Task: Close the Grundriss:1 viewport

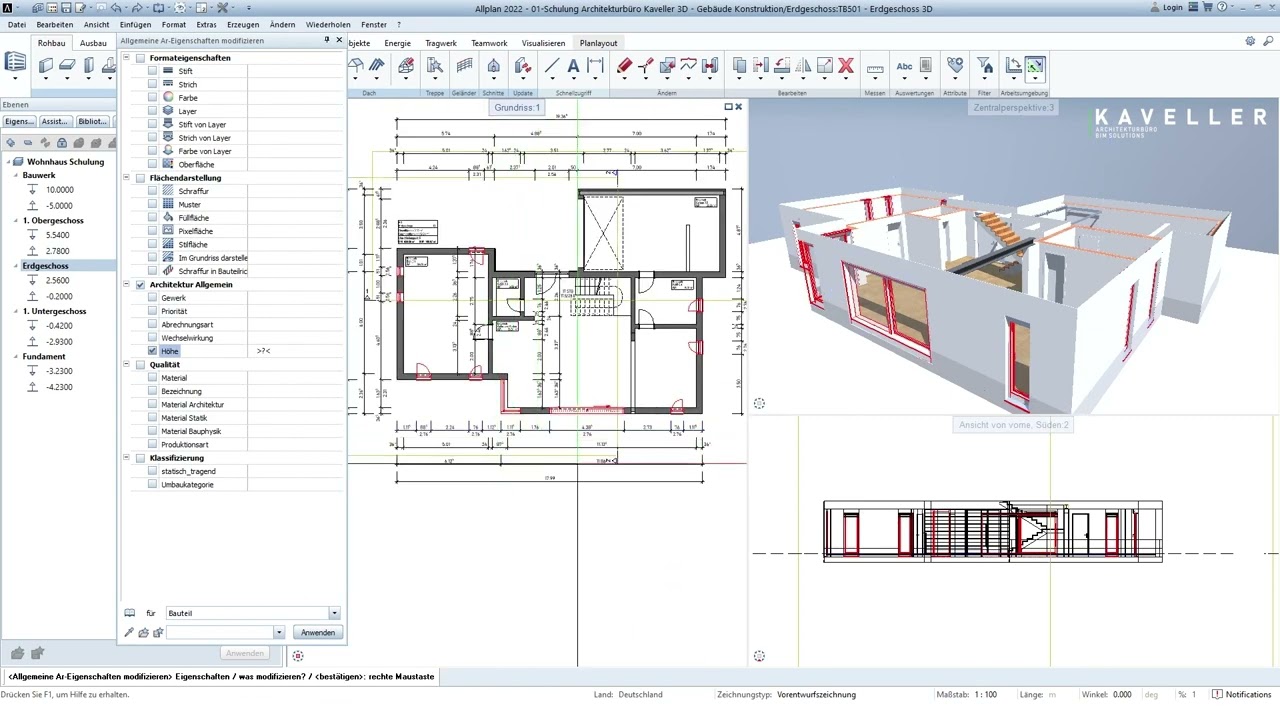Action: [739, 107]
